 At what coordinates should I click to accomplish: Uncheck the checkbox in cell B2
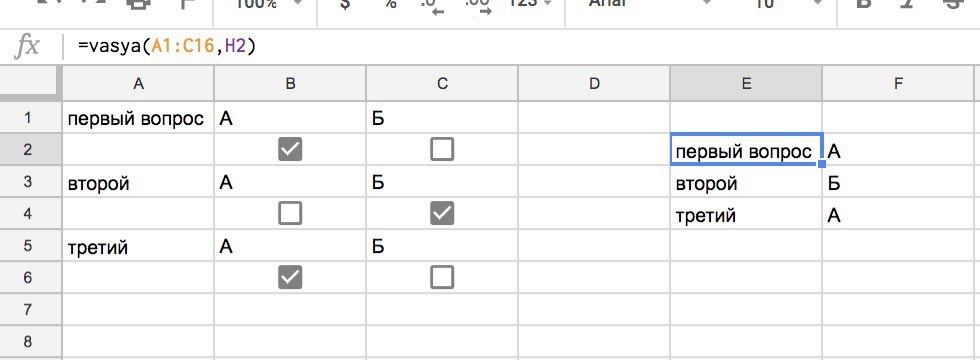(290, 149)
